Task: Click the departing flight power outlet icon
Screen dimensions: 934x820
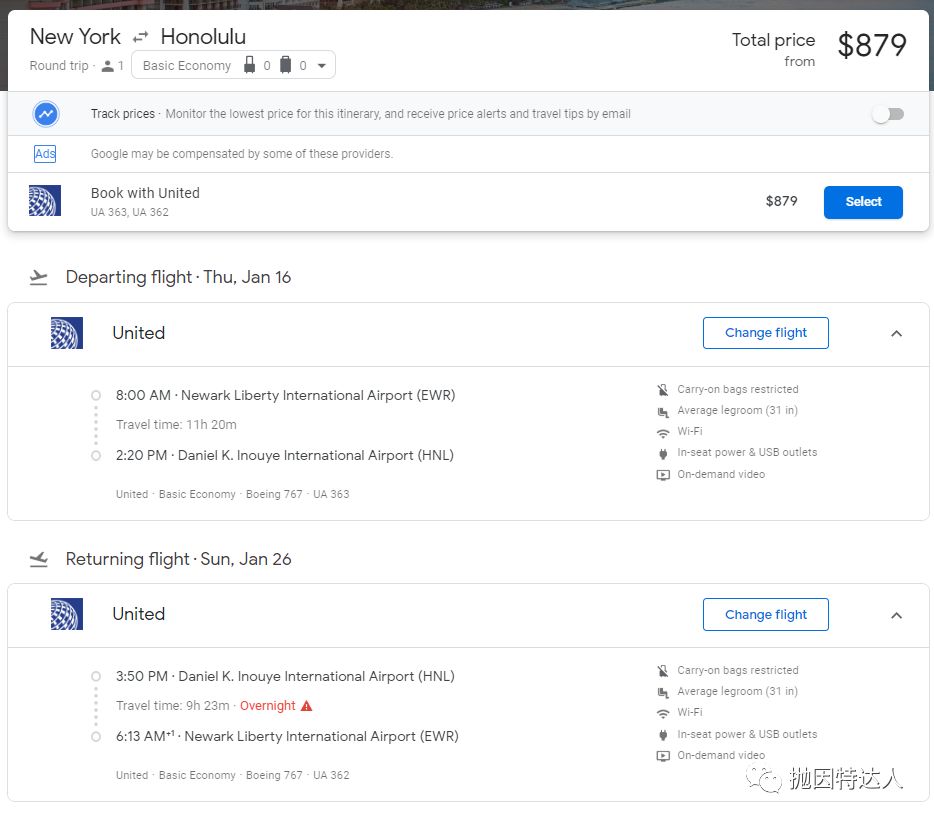Action: 662,453
